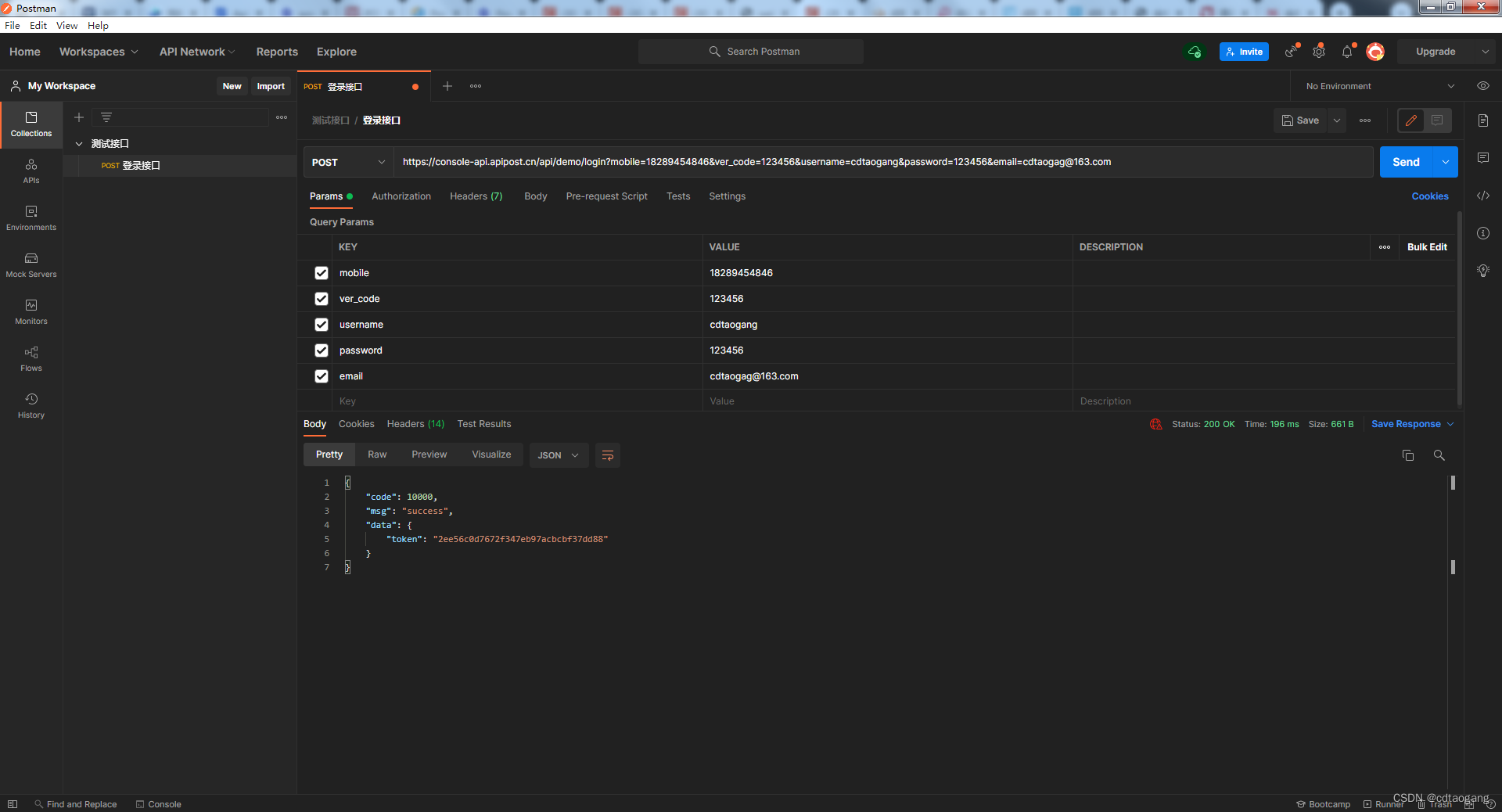The height and width of the screenshot is (812, 1502).
Task: Uncheck the mobile parameter checkbox
Action: tap(322, 273)
